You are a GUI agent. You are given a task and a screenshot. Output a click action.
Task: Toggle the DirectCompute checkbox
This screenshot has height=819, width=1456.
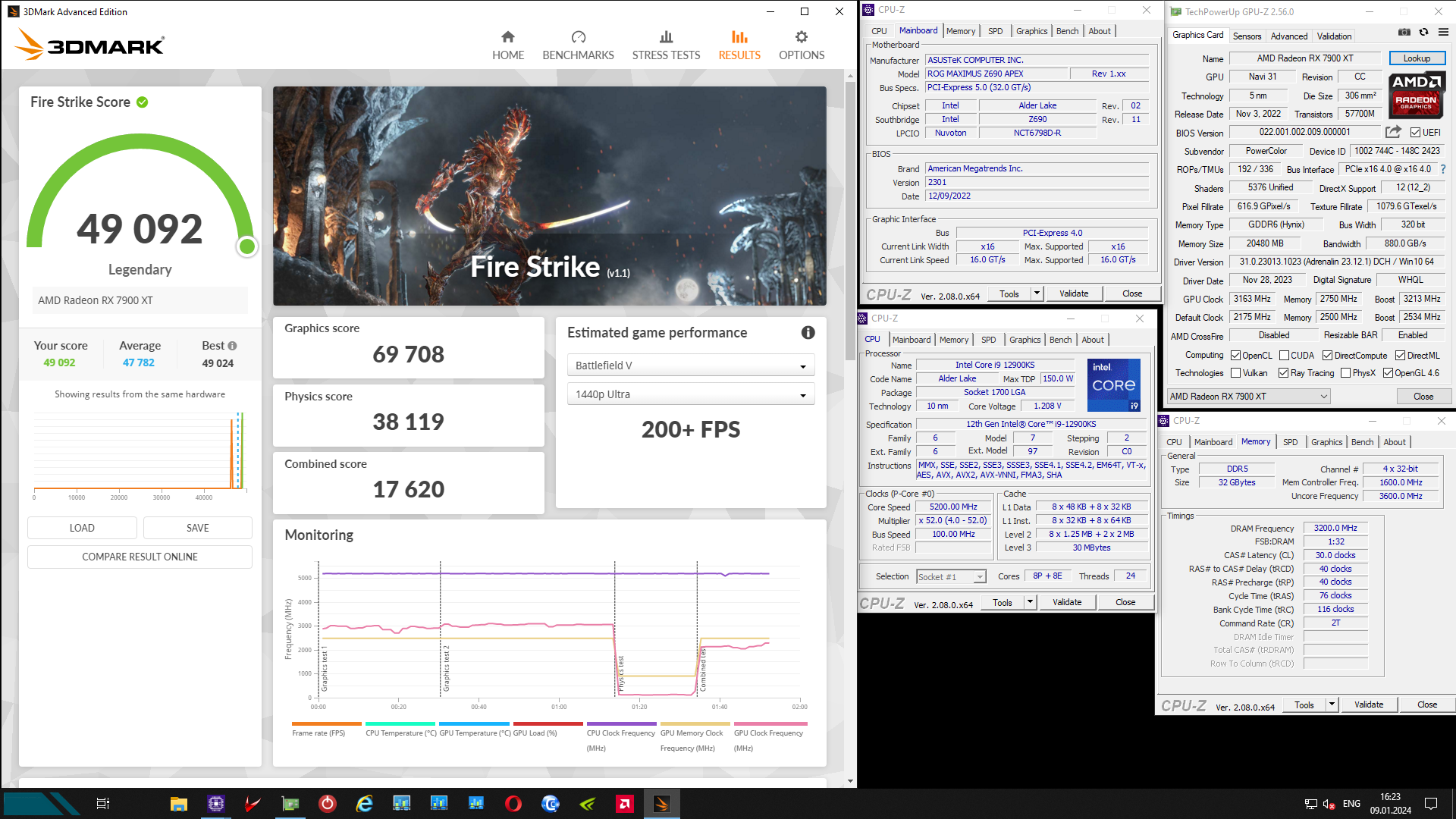pyautogui.click(x=1328, y=356)
